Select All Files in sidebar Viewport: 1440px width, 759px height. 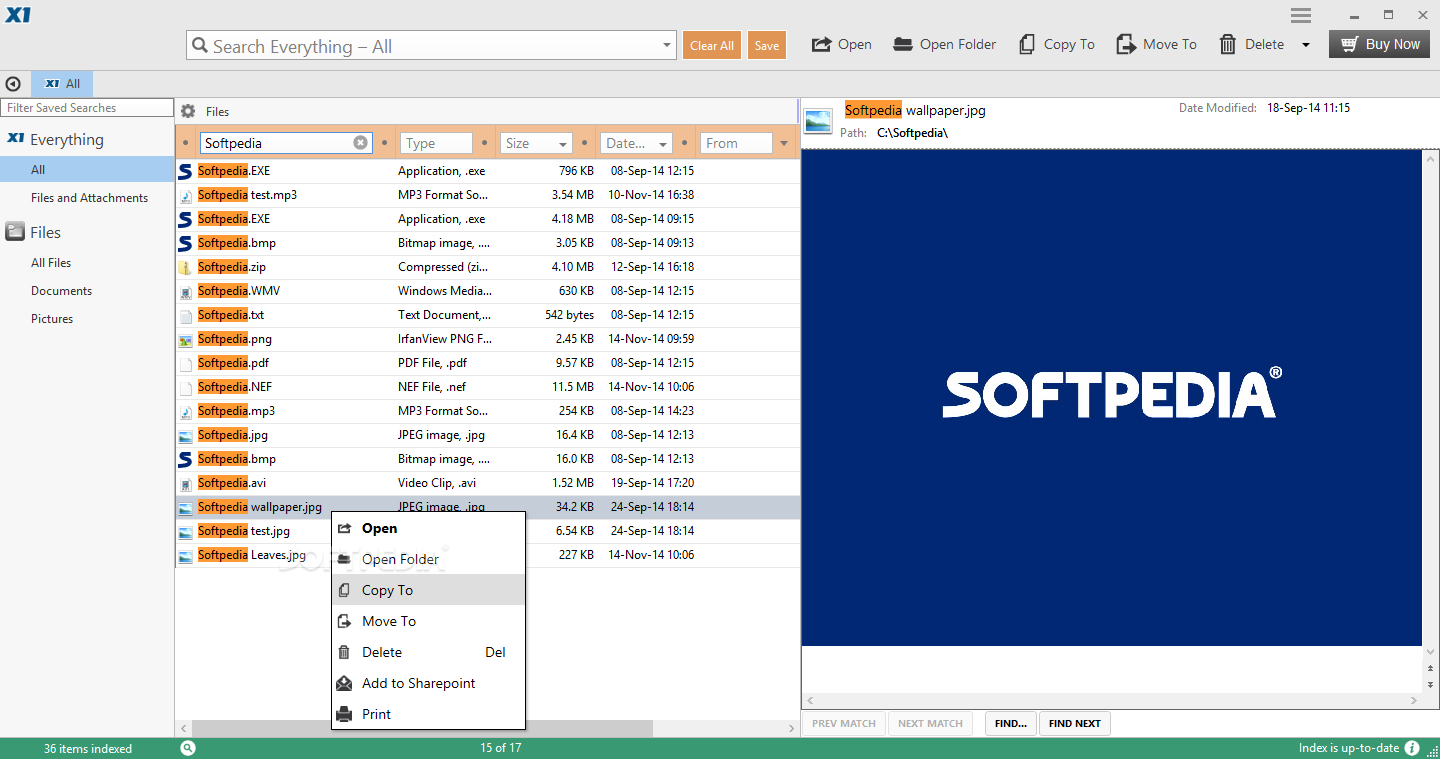(x=51, y=263)
